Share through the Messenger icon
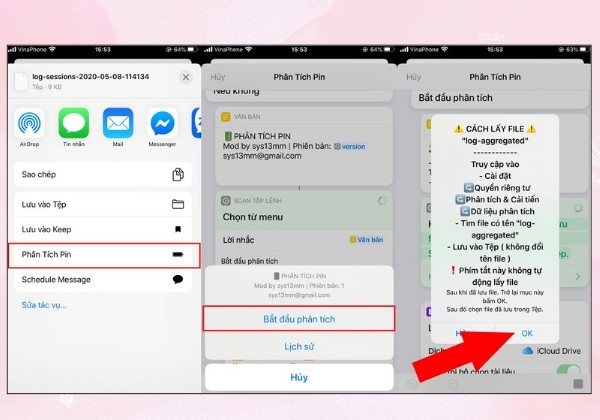 coord(162,123)
